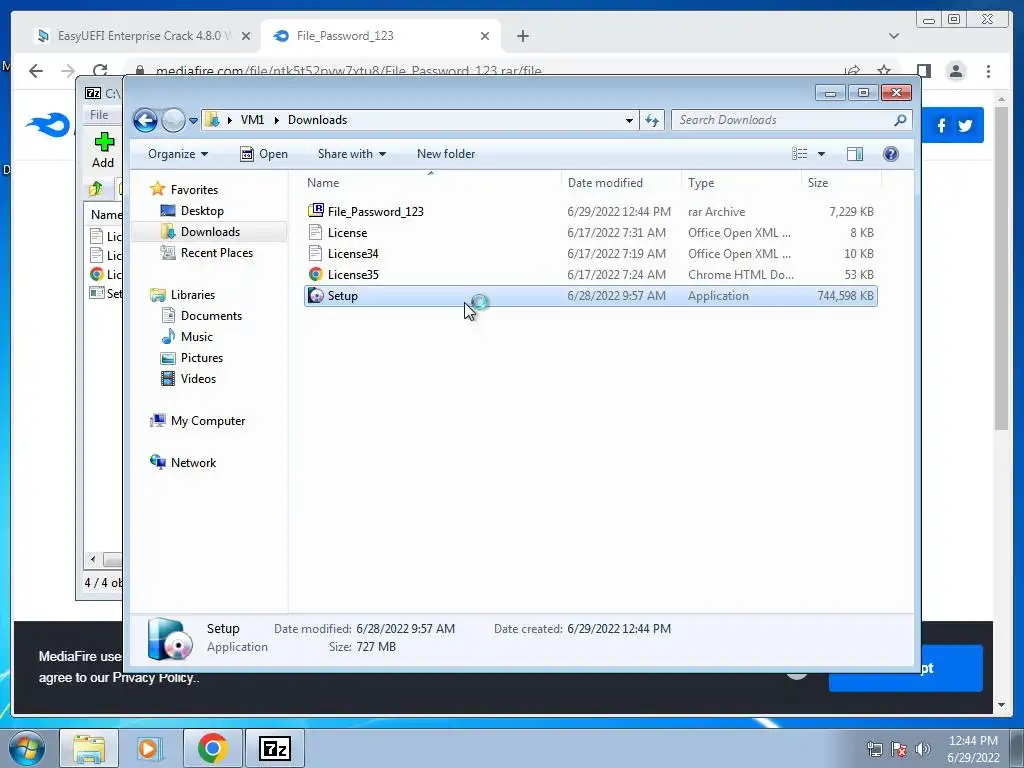
Task: Click Chrome's back navigation arrow
Action: click(x=36, y=71)
